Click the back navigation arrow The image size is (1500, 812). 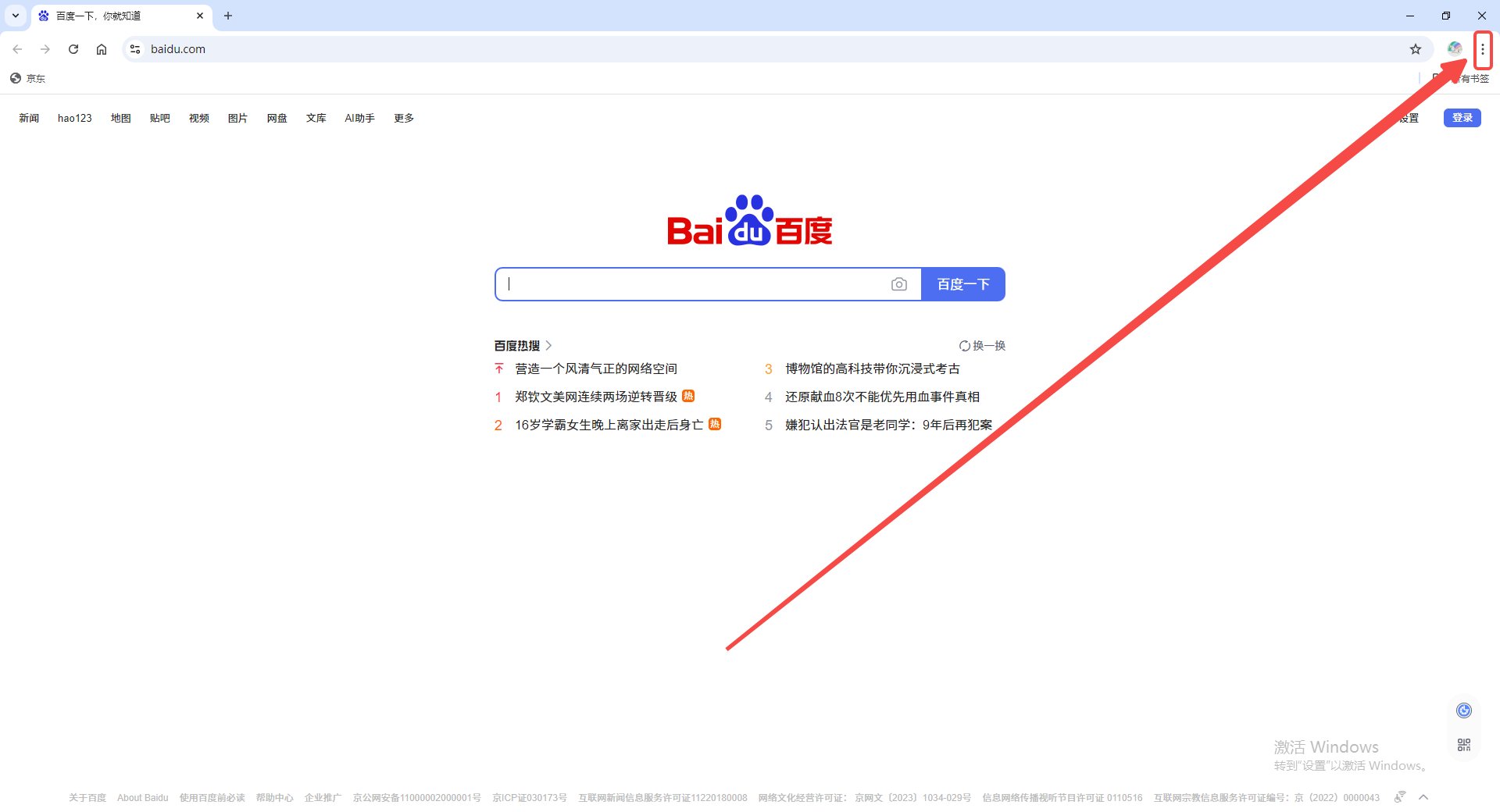click(x=17, y=48)
